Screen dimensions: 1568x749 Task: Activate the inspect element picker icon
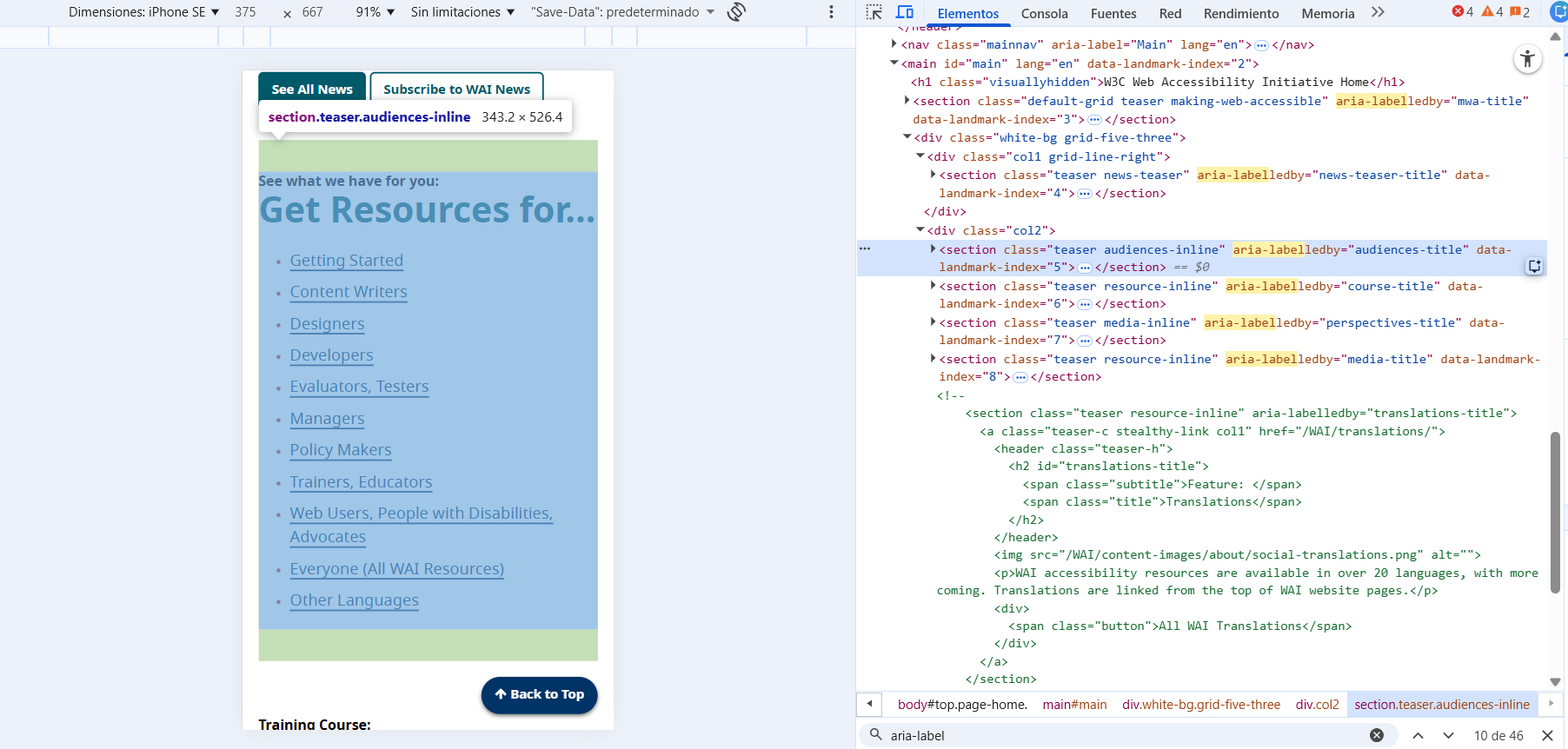[x=874, y=12]
